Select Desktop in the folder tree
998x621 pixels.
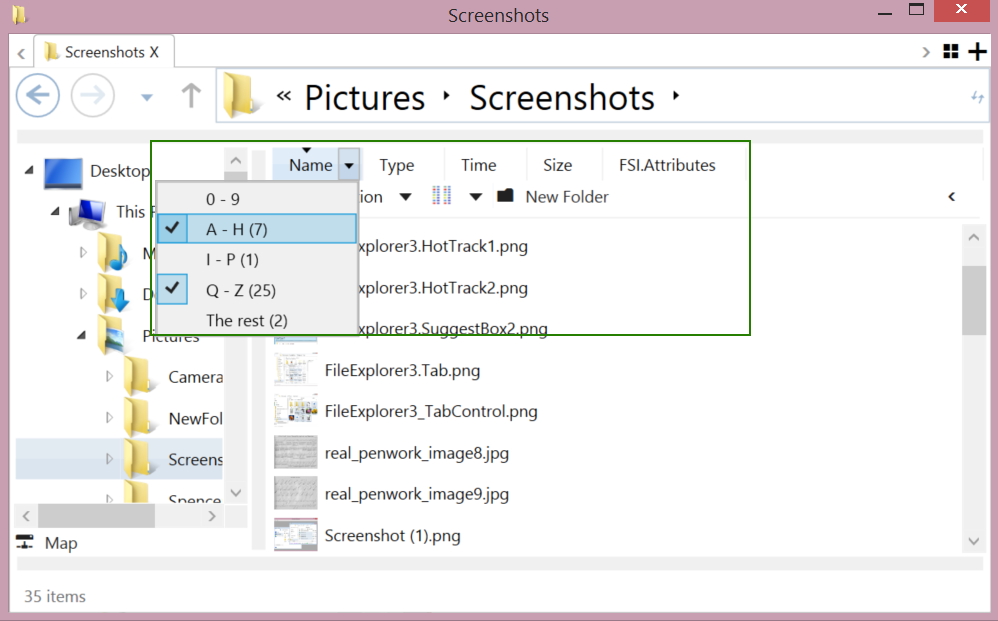(x=120, y=171)
